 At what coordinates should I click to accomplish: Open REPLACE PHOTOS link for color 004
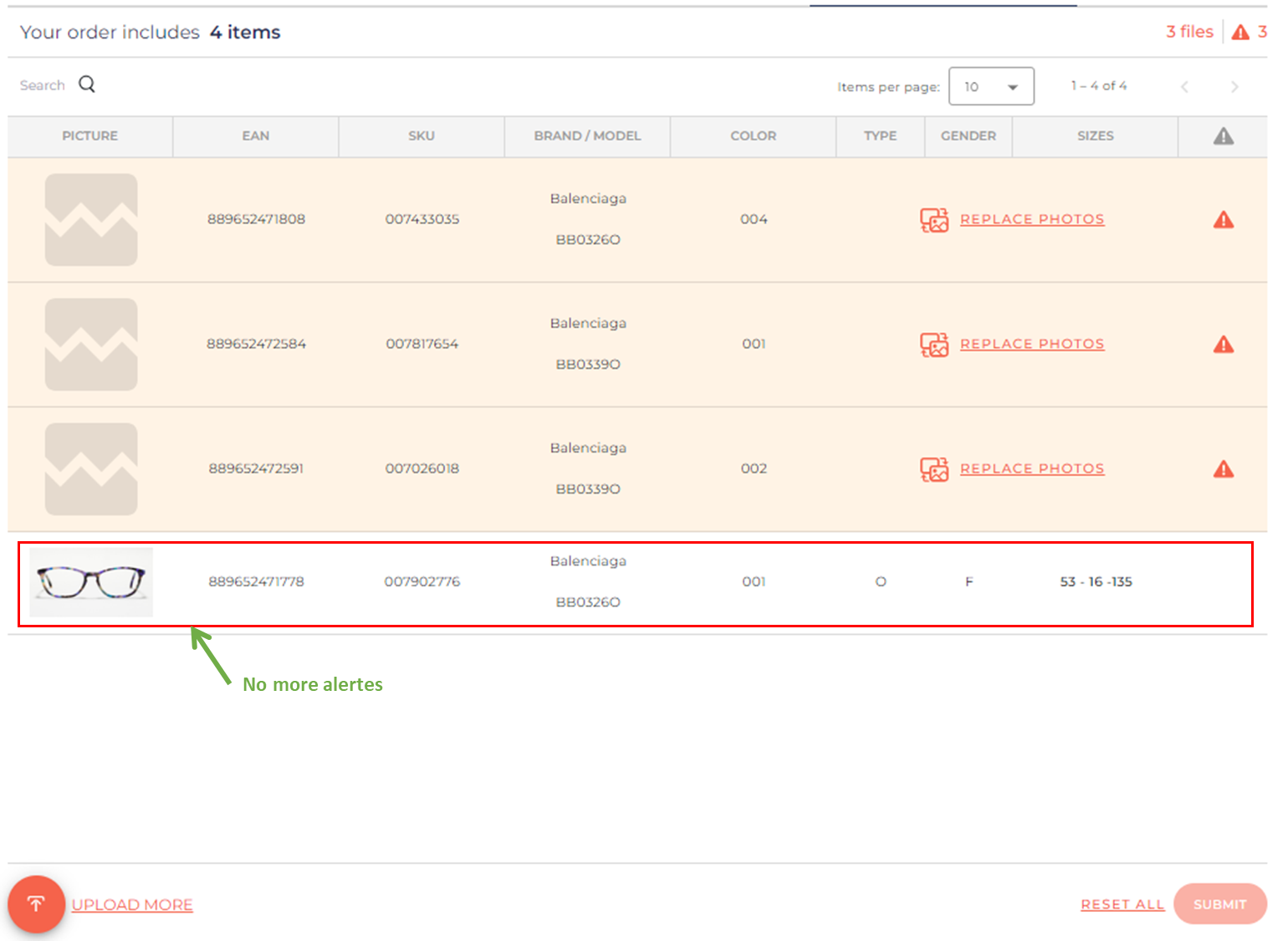(1032, 219)
